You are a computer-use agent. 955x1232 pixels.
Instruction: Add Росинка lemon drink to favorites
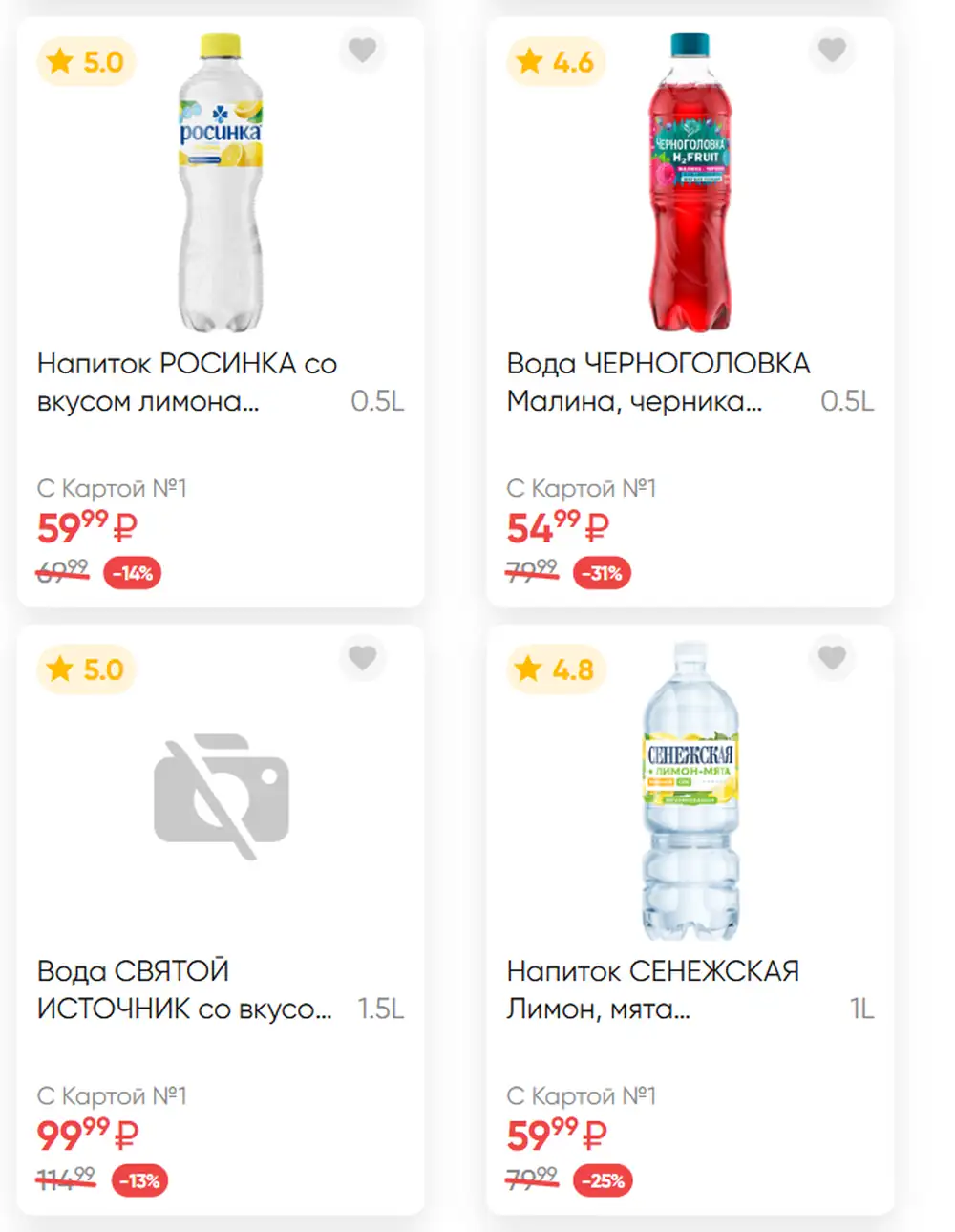click(x=362, y=50)
